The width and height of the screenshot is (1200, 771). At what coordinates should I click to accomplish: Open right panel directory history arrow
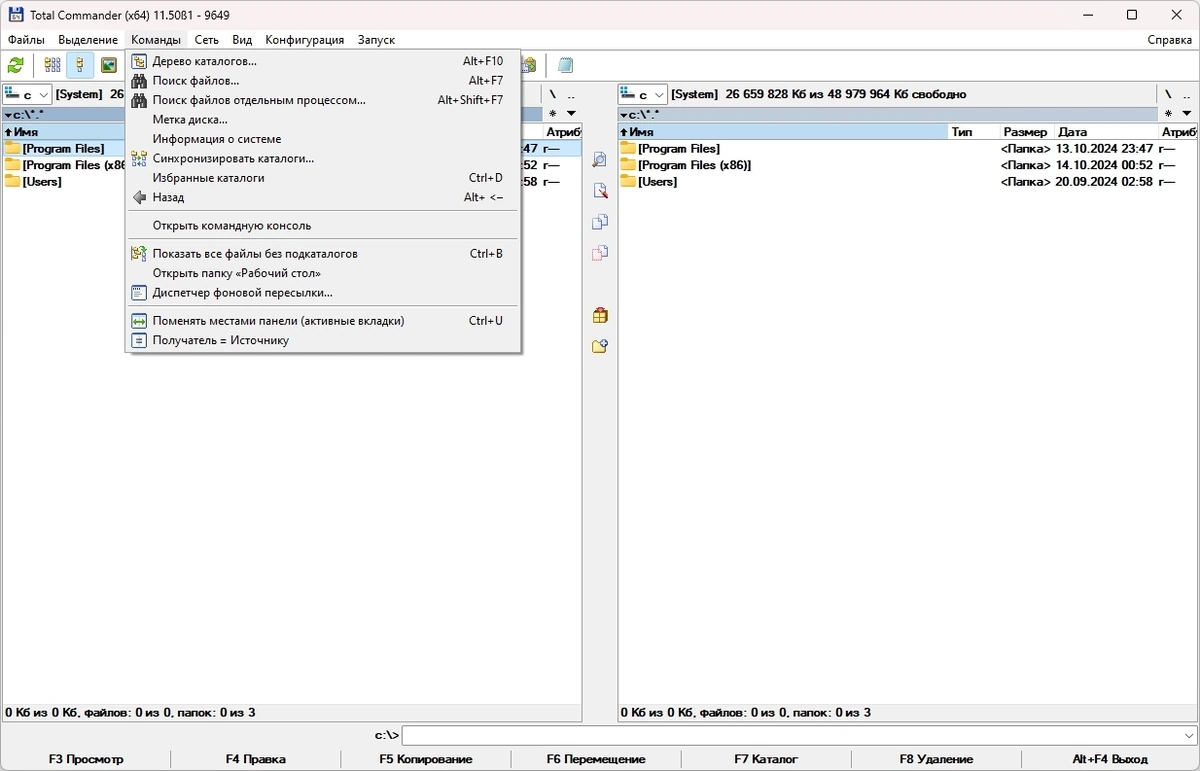pyautogui.click(x=1187, y=114)
